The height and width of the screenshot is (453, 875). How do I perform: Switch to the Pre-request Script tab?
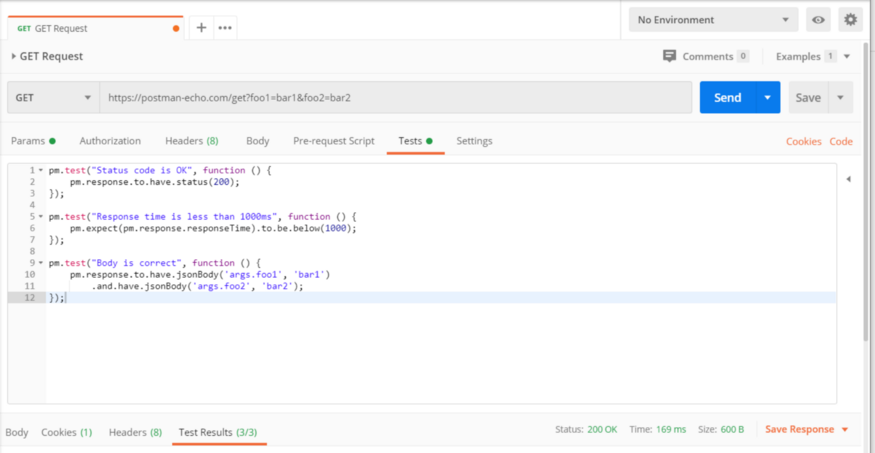(x=333, y=141)
